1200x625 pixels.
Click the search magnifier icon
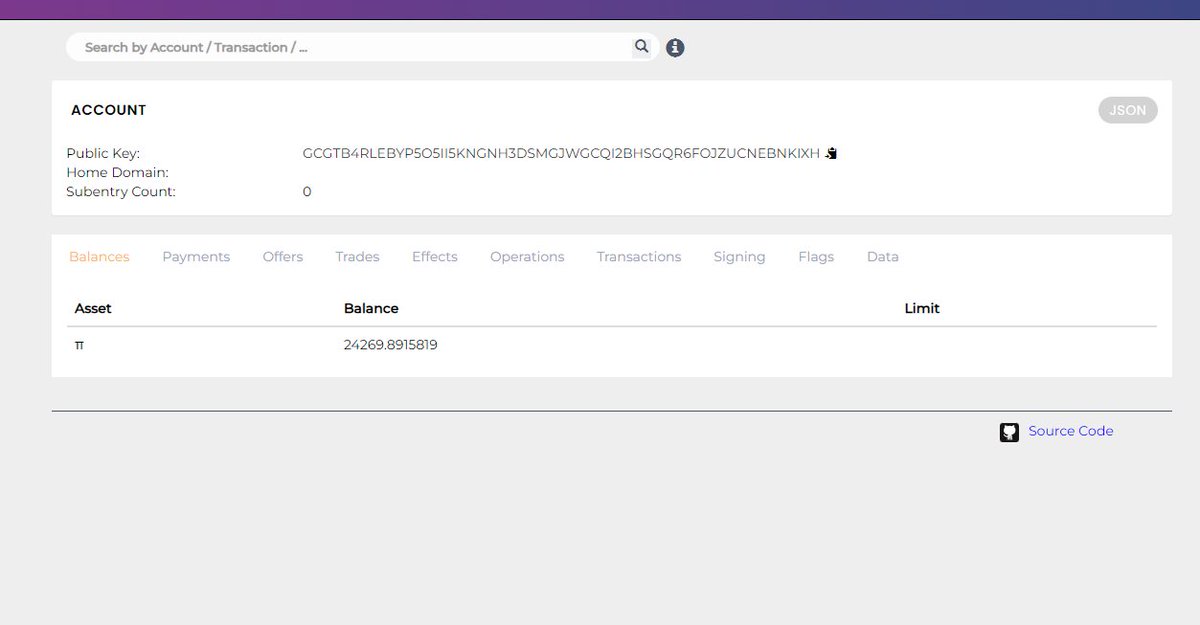642,47
